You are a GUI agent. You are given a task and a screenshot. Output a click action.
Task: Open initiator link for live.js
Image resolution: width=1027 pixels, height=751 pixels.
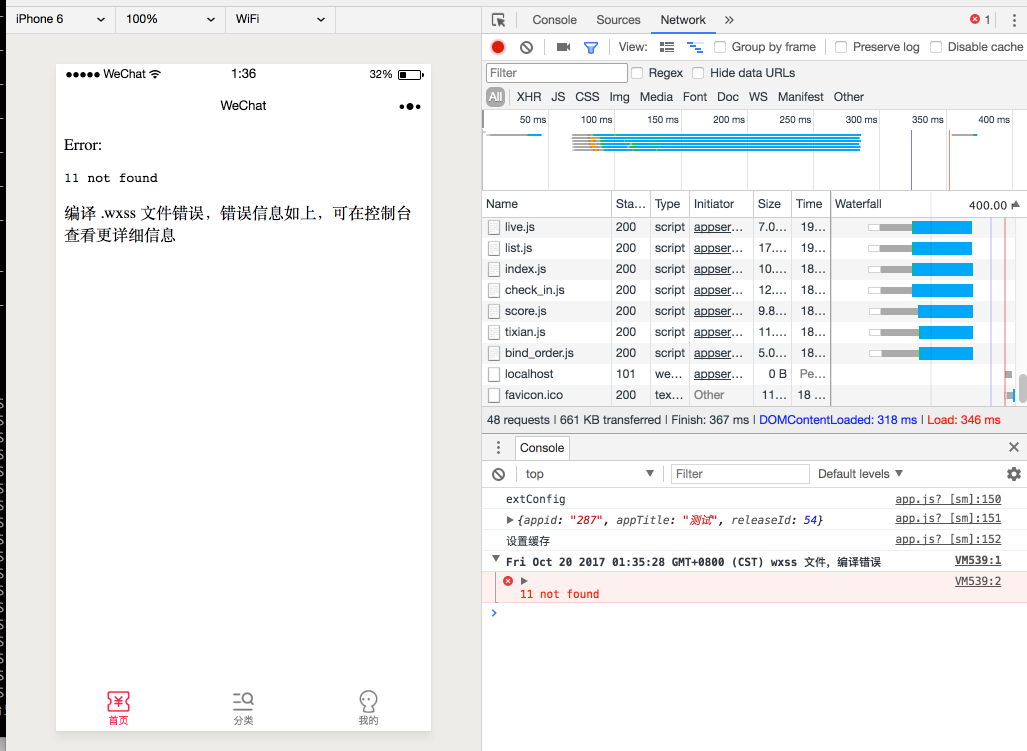pos(719,227)
